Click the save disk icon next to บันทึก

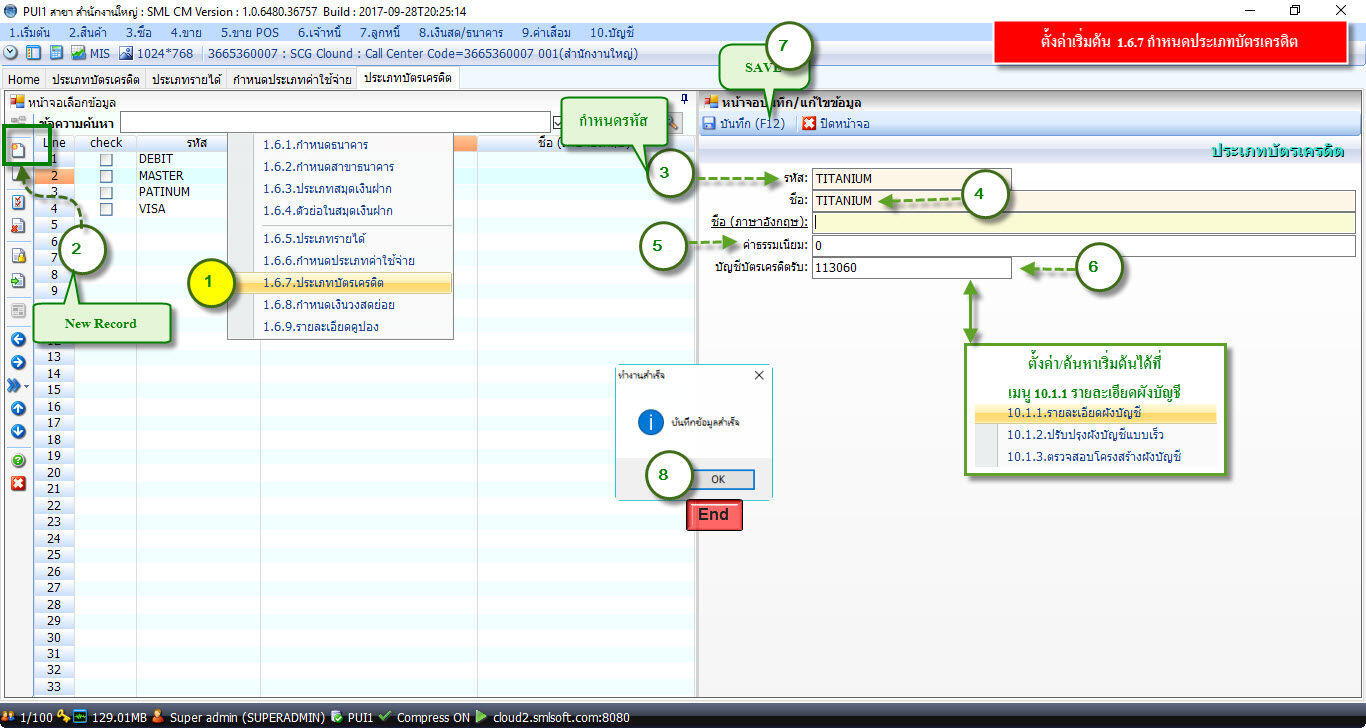click(709, 124)
